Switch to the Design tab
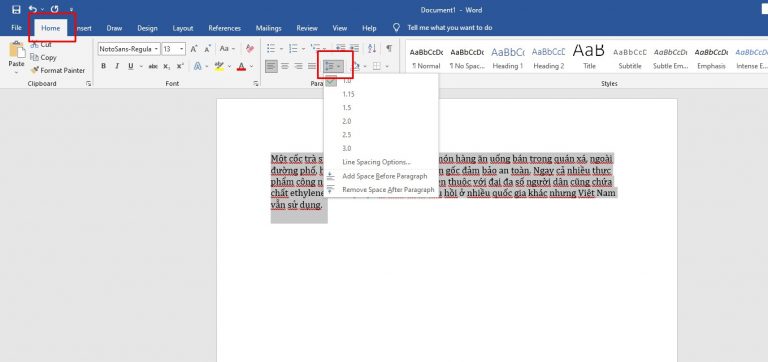 pos(147,28)
